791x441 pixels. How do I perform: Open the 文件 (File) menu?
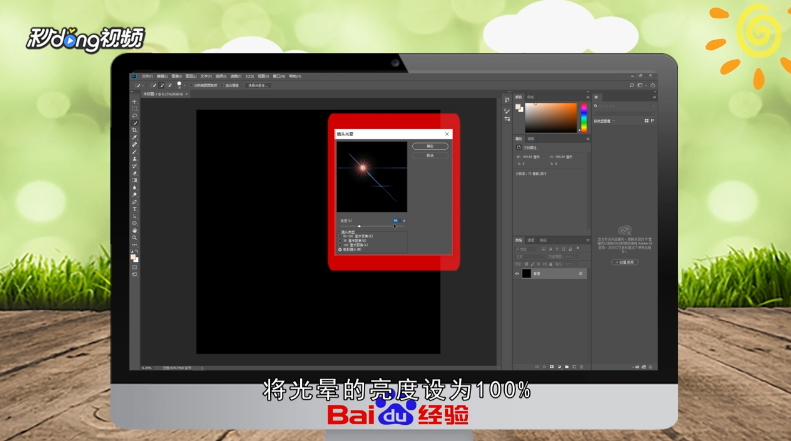point(147,76)
